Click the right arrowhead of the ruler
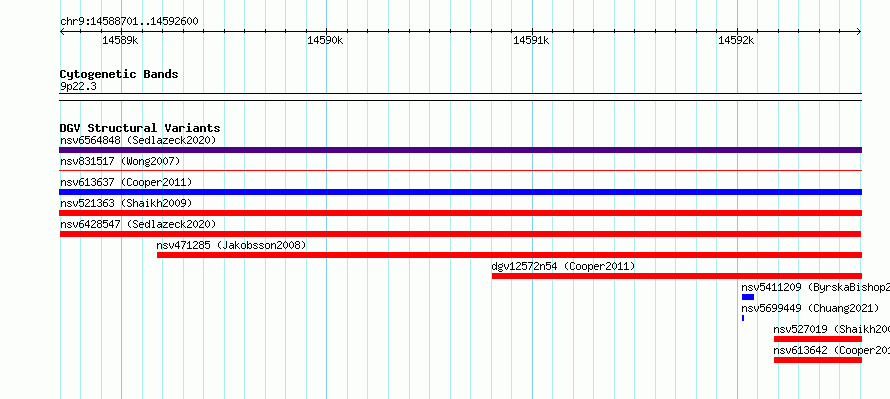Image resolution: width=890 pixels, height=399 pixels. 859,32
